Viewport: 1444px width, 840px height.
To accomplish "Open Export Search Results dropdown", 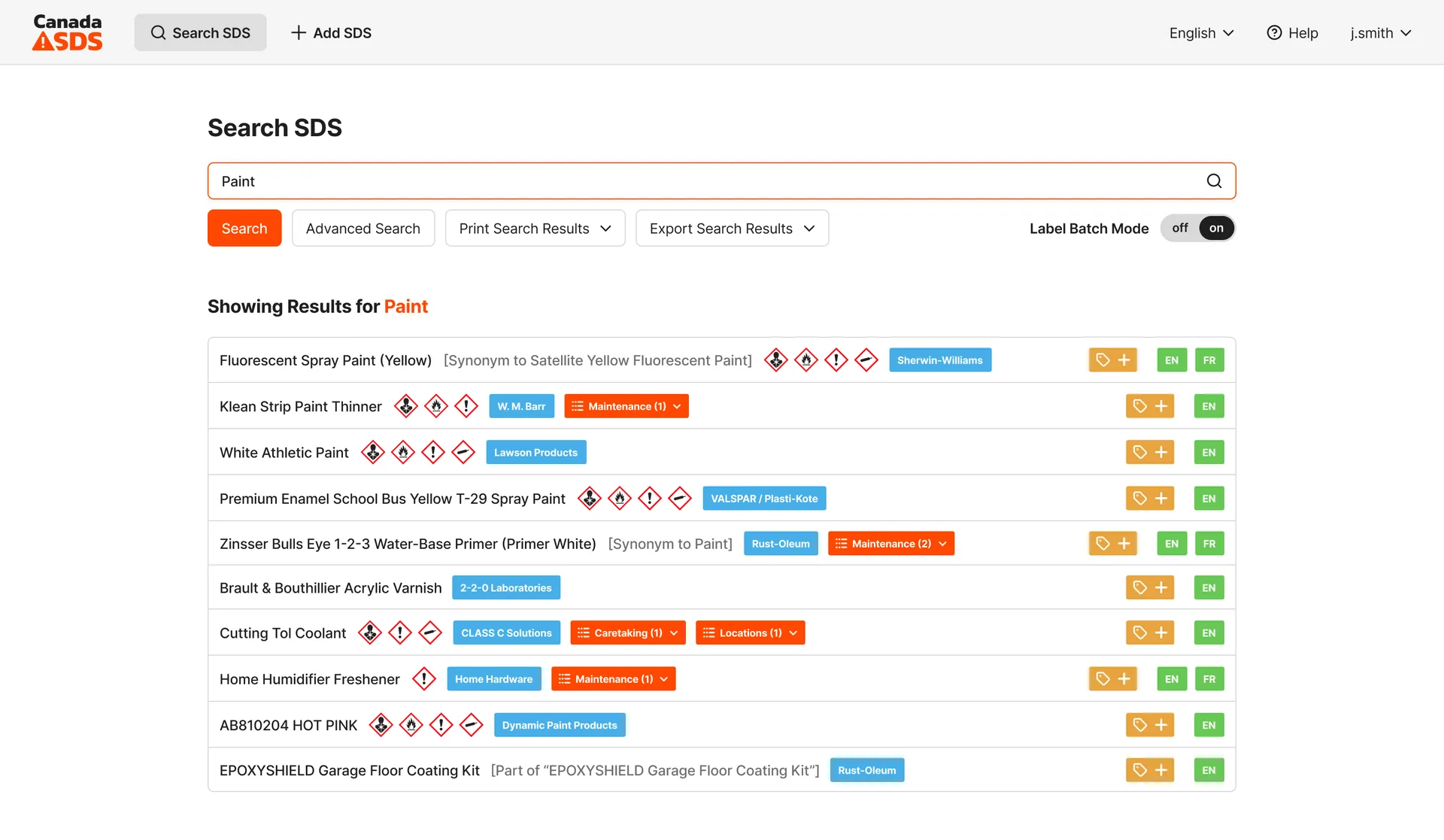I will [732, 228].
